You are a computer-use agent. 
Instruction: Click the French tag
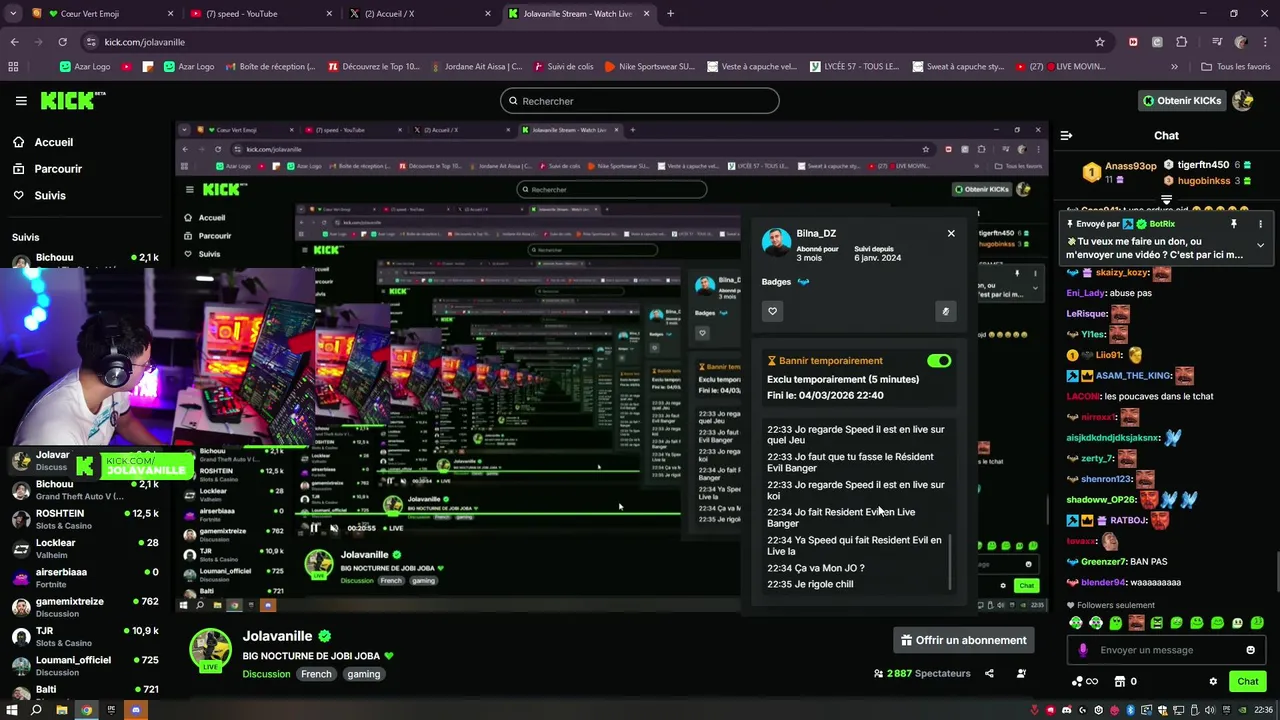(316, 674)
